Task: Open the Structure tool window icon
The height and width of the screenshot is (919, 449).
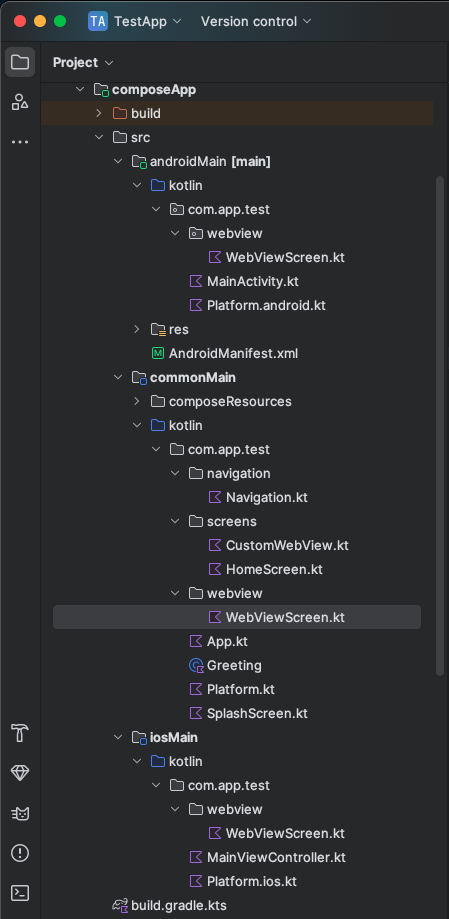Action: tap(20, 102)
